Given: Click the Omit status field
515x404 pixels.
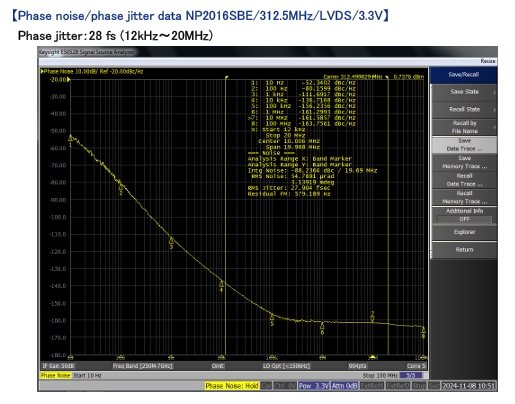Looking at the screenshot, I should 217,366.
